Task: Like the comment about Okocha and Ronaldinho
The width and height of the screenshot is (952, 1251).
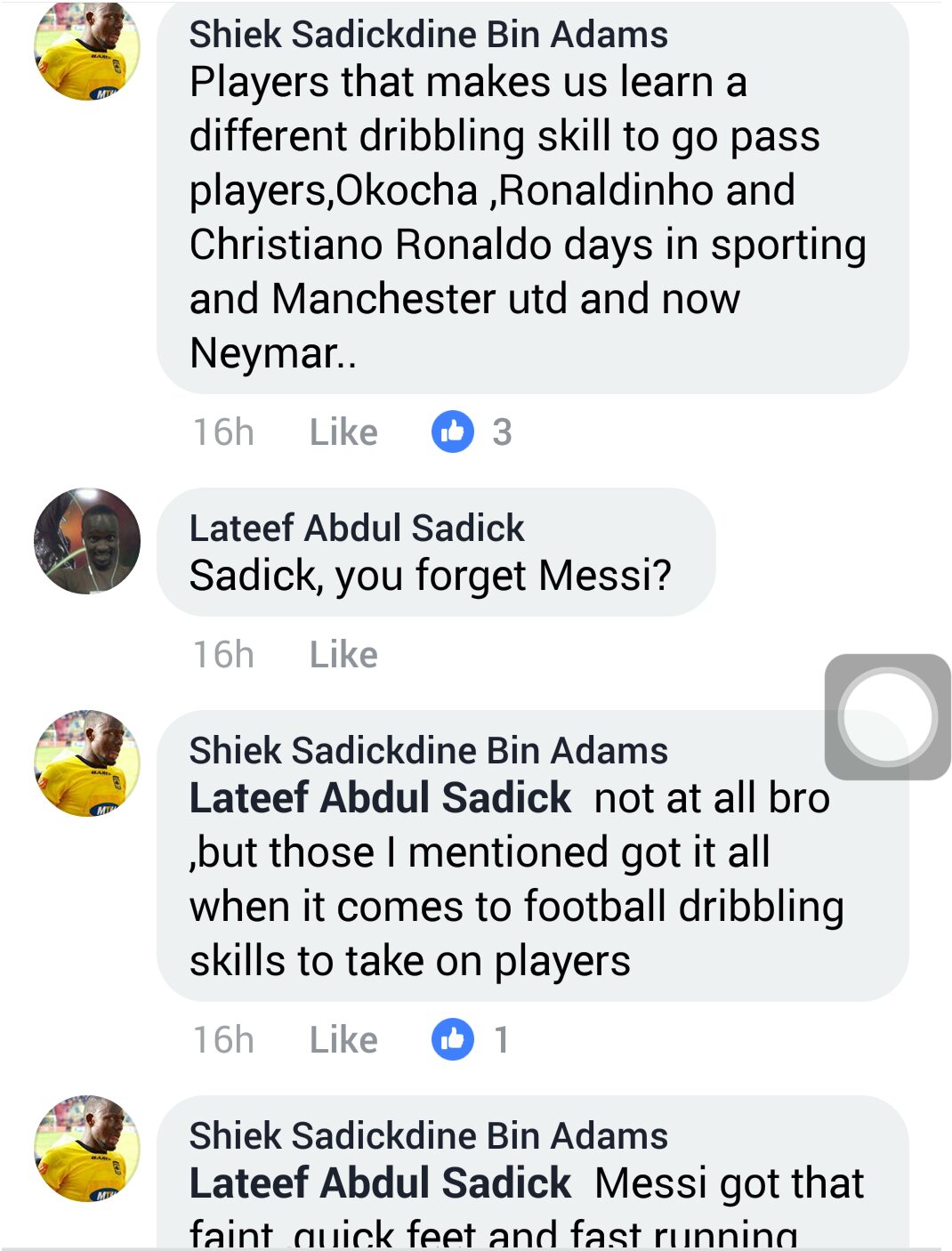Action: click(x=343, y=432)
